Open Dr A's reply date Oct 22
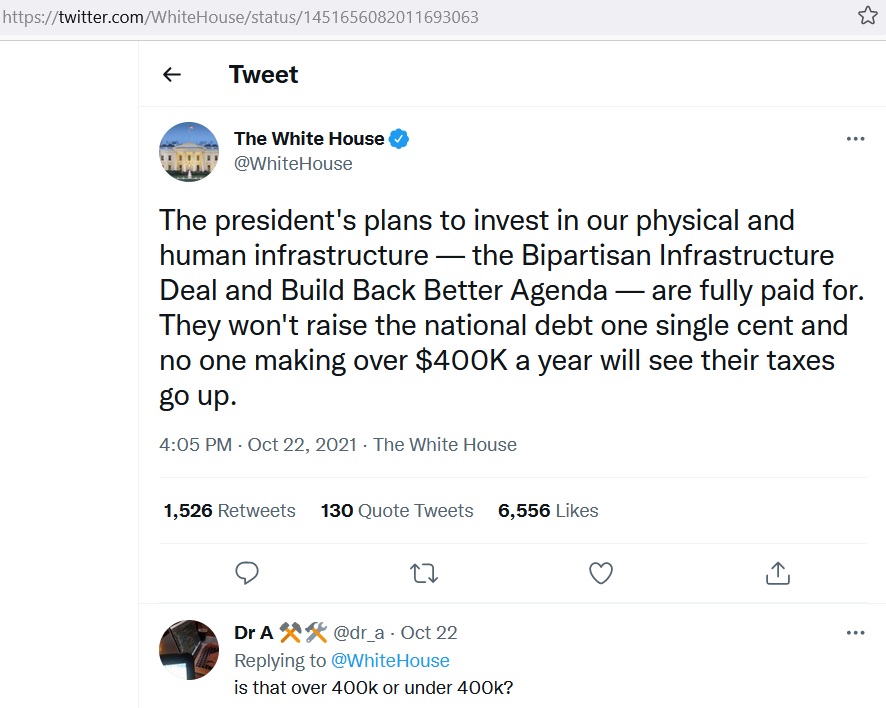This screenshot has height=708, width=886. 429,633
